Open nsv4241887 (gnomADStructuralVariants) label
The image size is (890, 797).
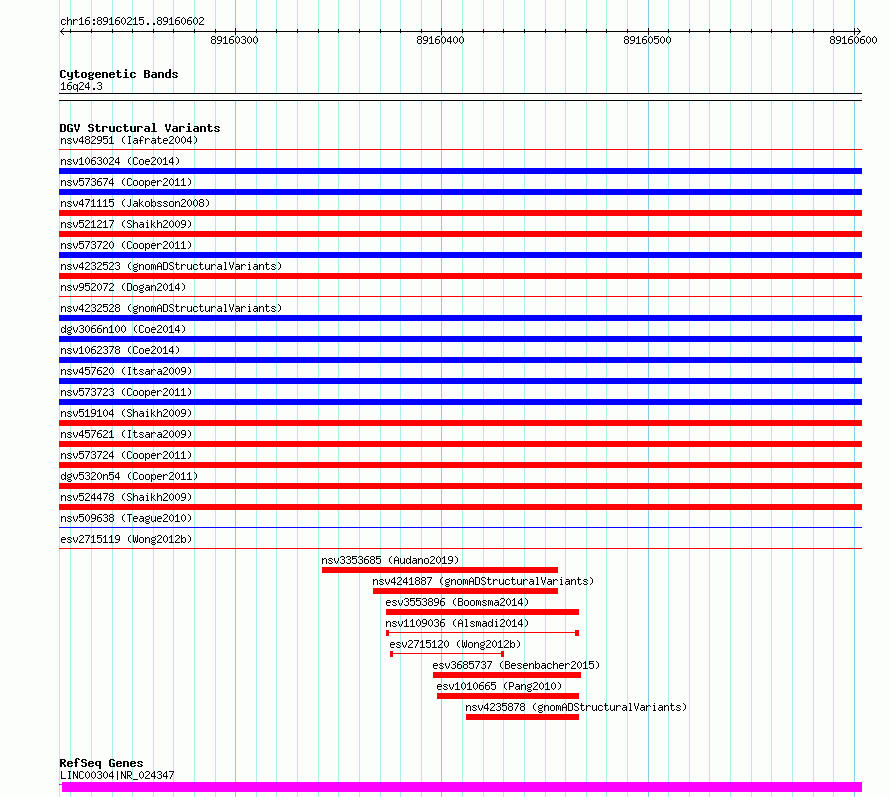tap(483, 581)
